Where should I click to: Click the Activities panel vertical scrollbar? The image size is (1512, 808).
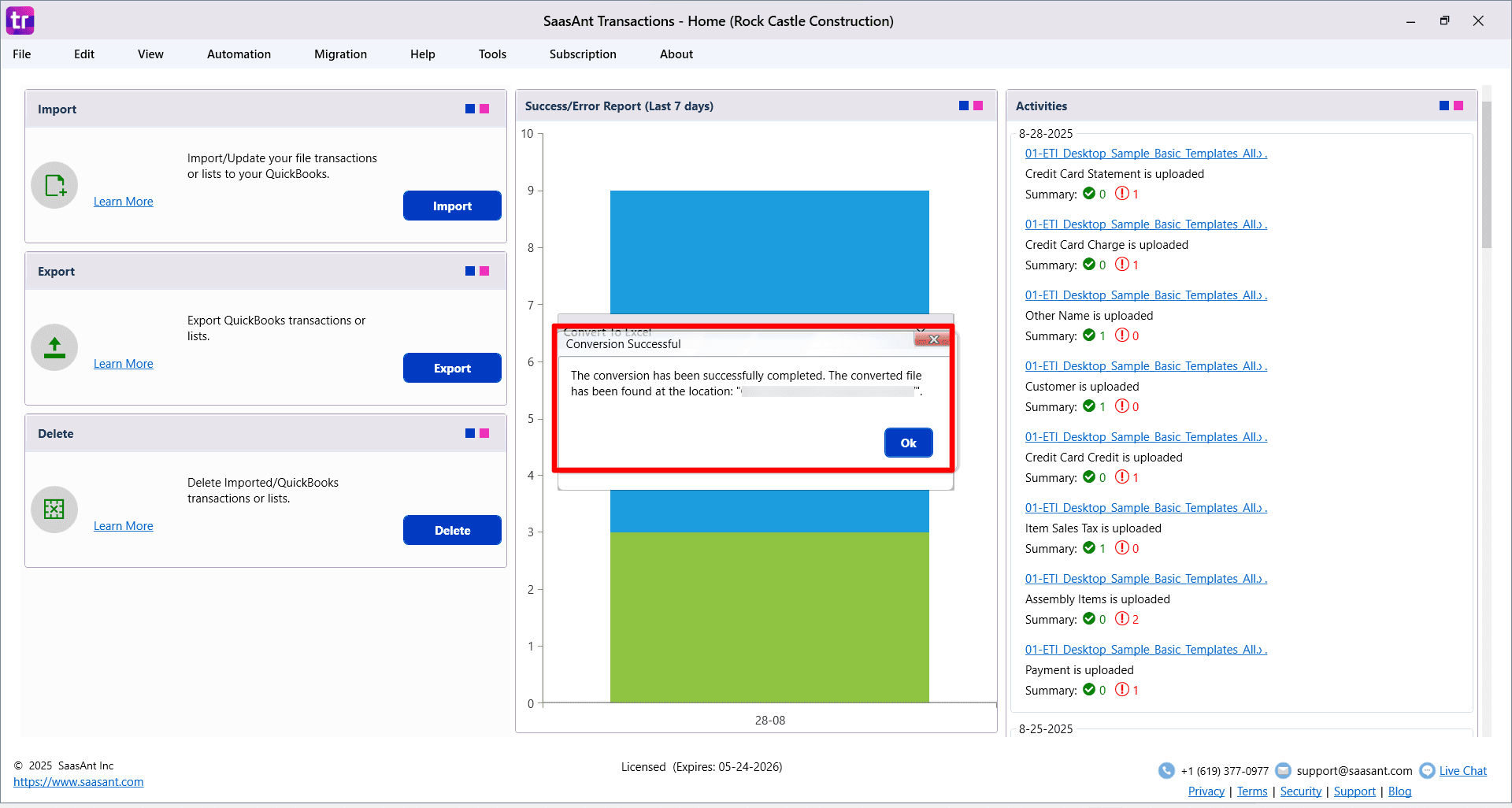pos(1486,173)
